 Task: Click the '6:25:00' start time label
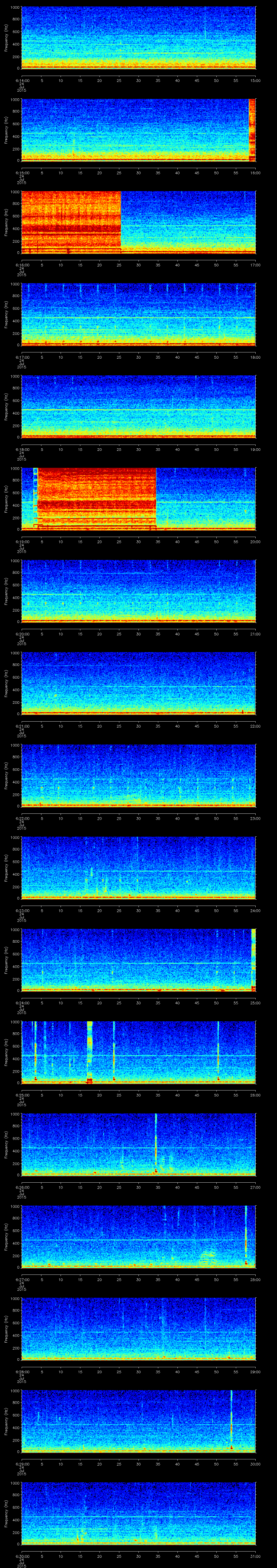[x=22, y=1095]
